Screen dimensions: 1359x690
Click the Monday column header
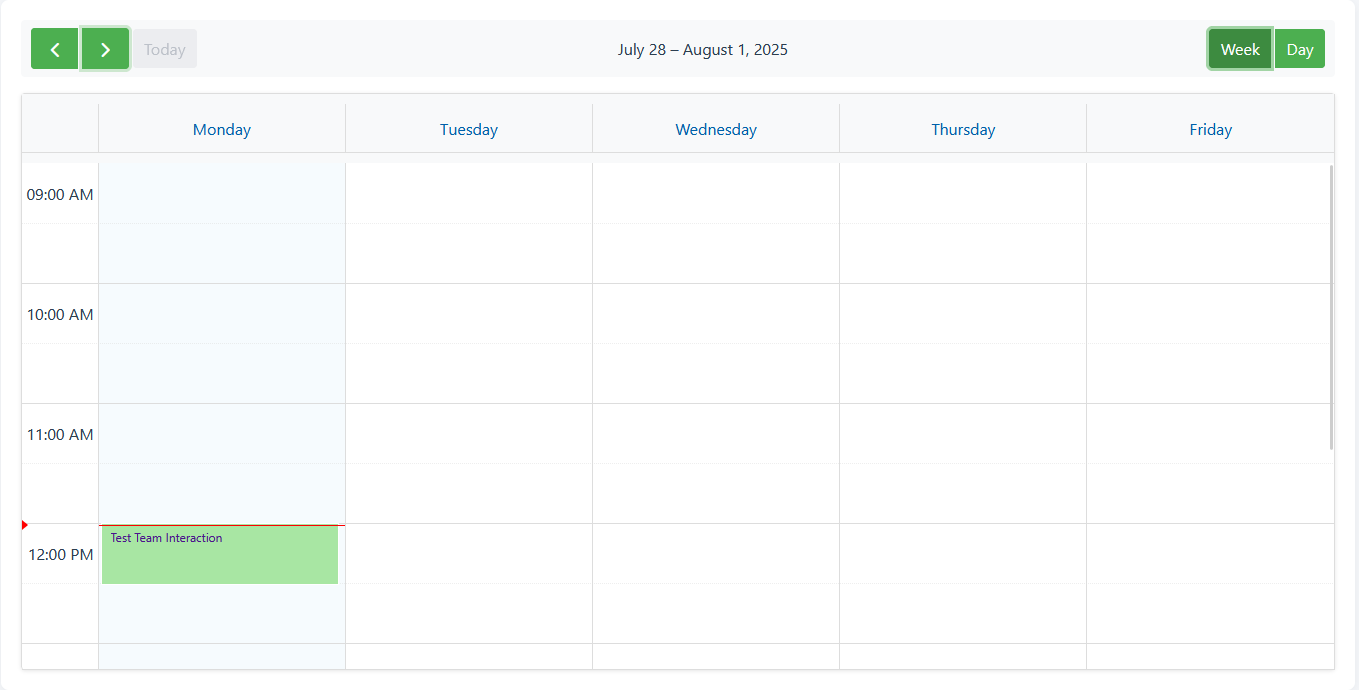click(221, 129)
